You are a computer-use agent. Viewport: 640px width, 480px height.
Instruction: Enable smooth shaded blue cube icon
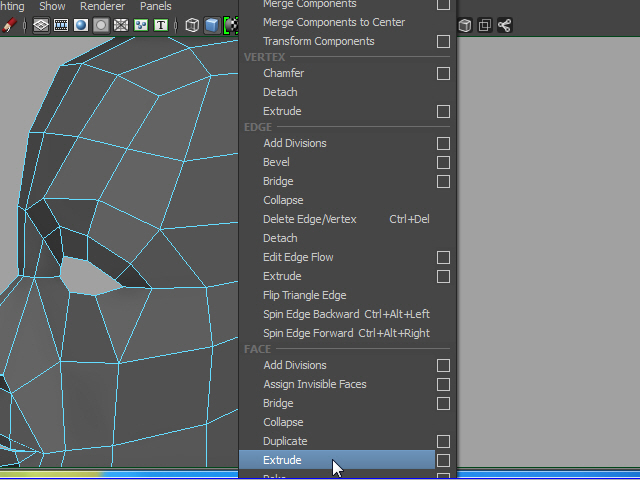(x=212, y=25)
